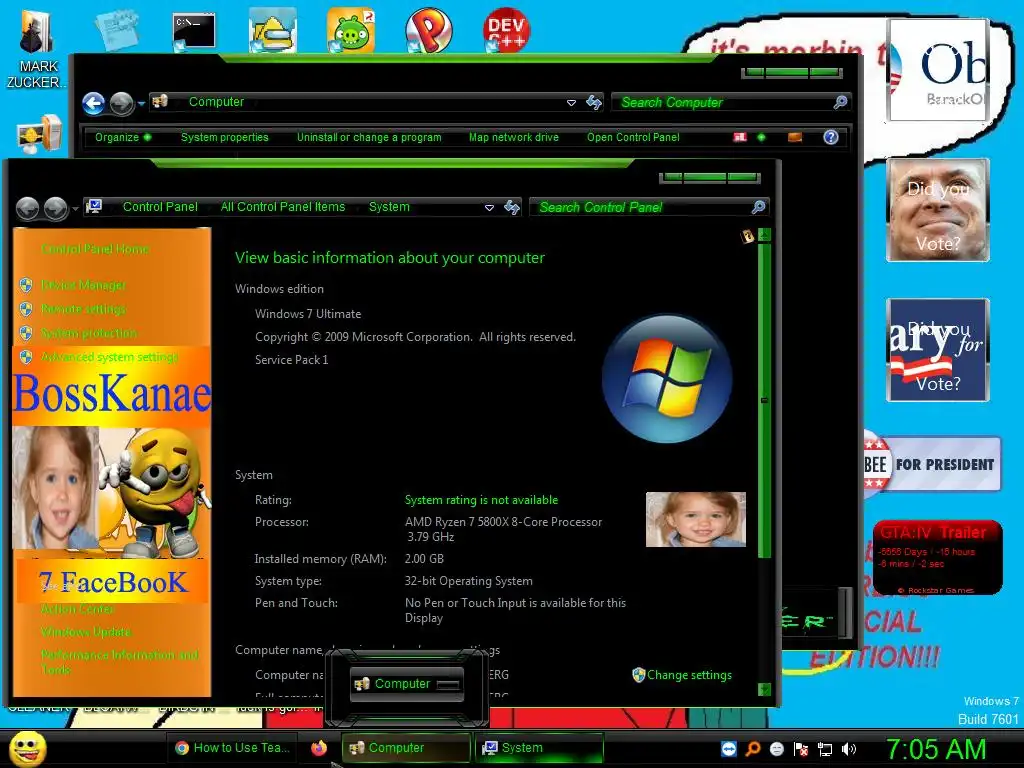Screen dimensions: 1024x768
Task: Launch the DEV C++ desktop shortcut
Action: click(506, 30)
